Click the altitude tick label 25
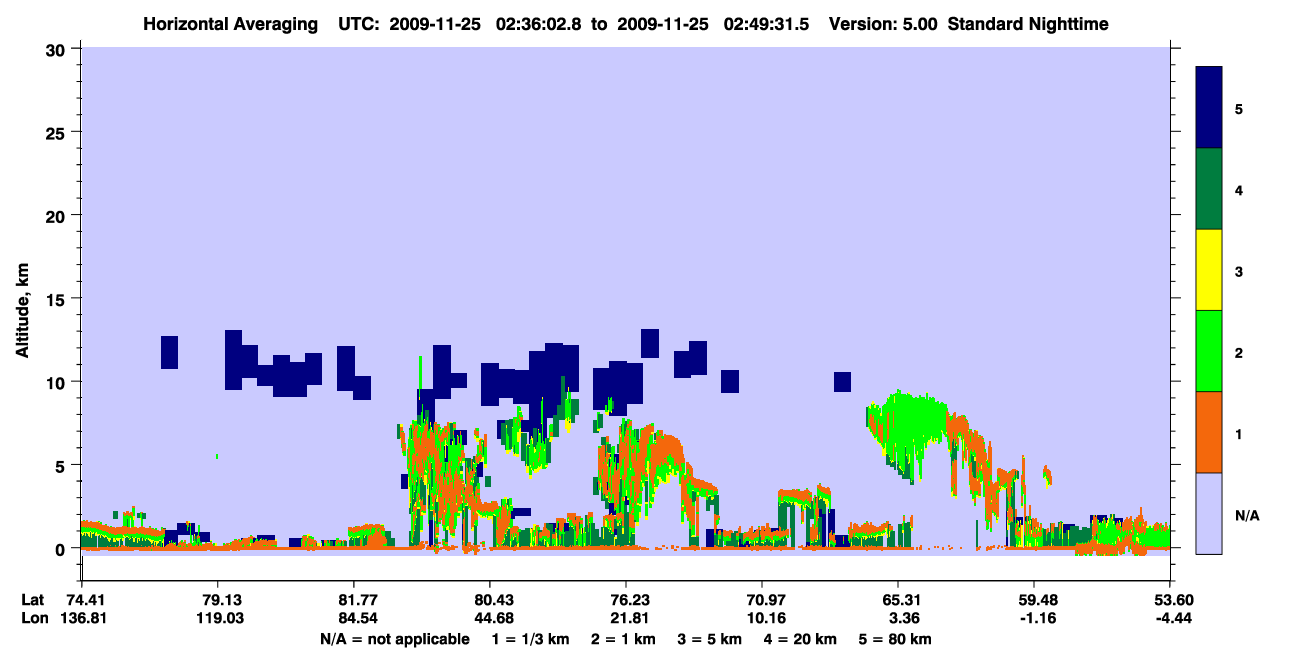1300x667 pixels. [x=58, y=132]
